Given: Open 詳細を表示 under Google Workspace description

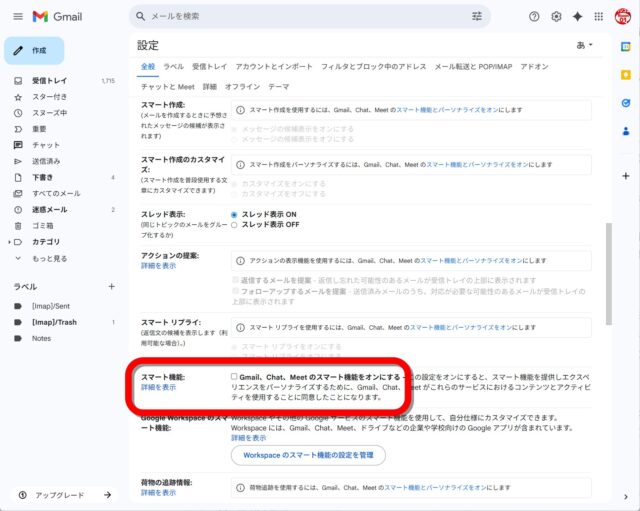Looking at the screenshot, I should (x=249, y=438).
